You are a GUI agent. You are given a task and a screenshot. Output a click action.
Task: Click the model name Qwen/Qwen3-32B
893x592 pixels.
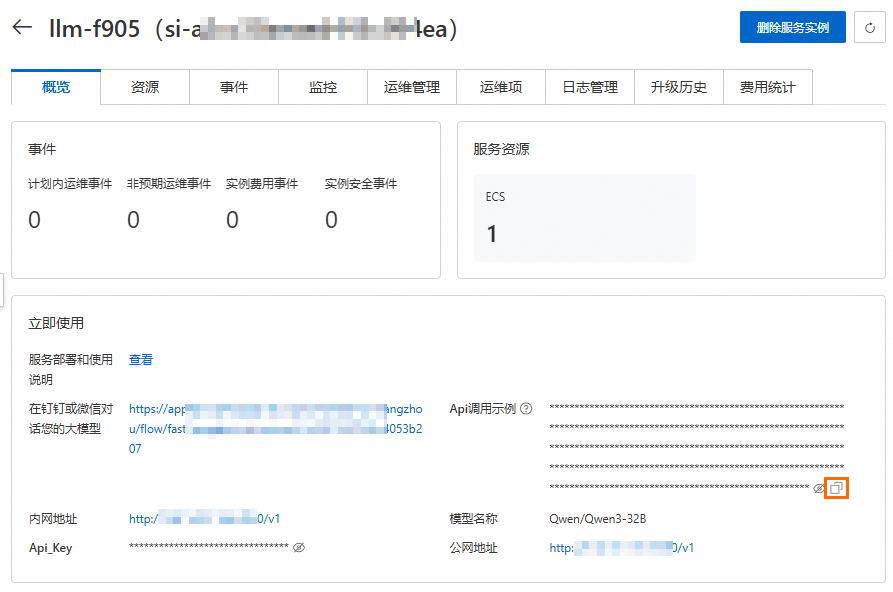click(597, 518)
